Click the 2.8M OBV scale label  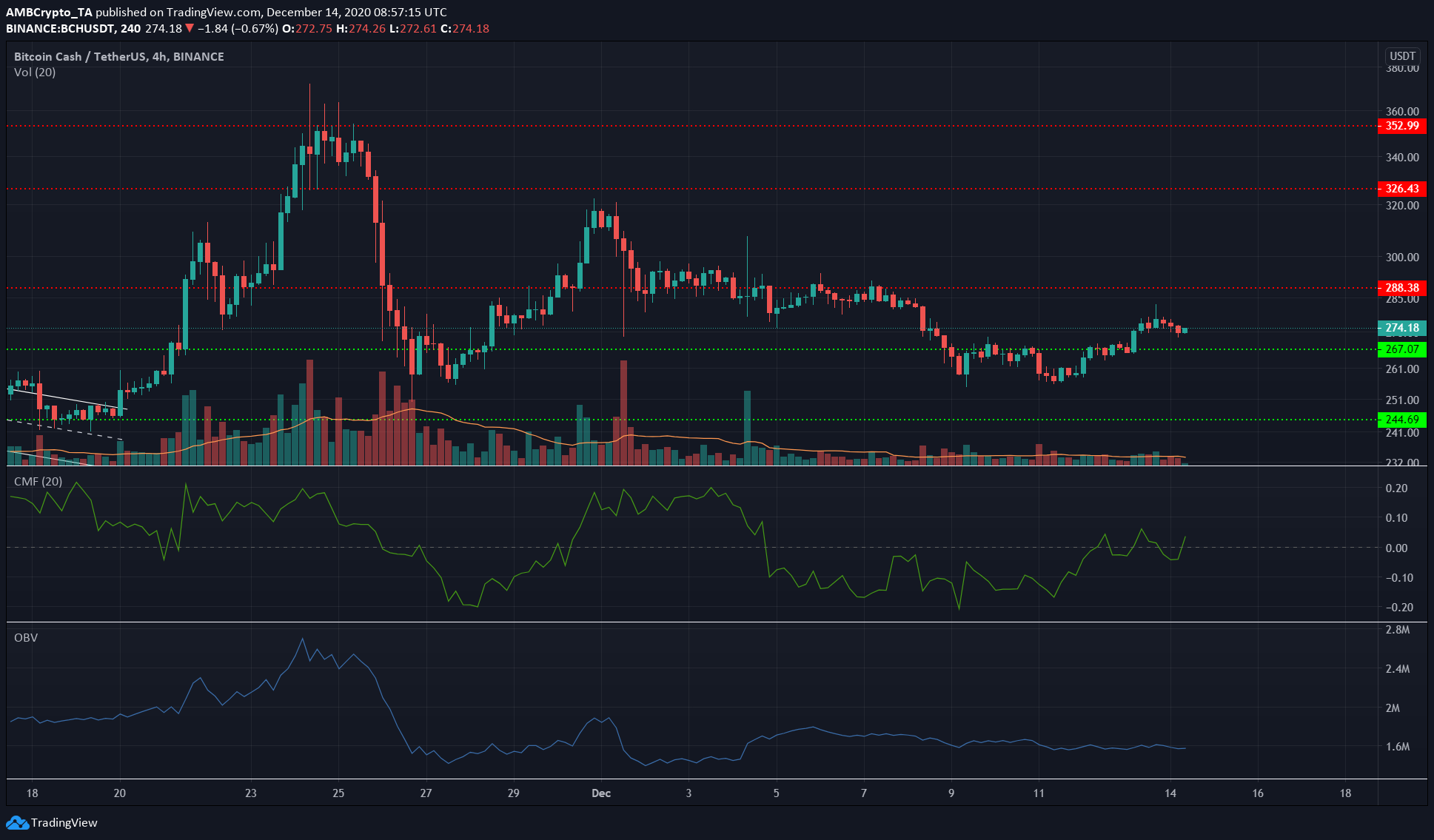click(1398, 630)
